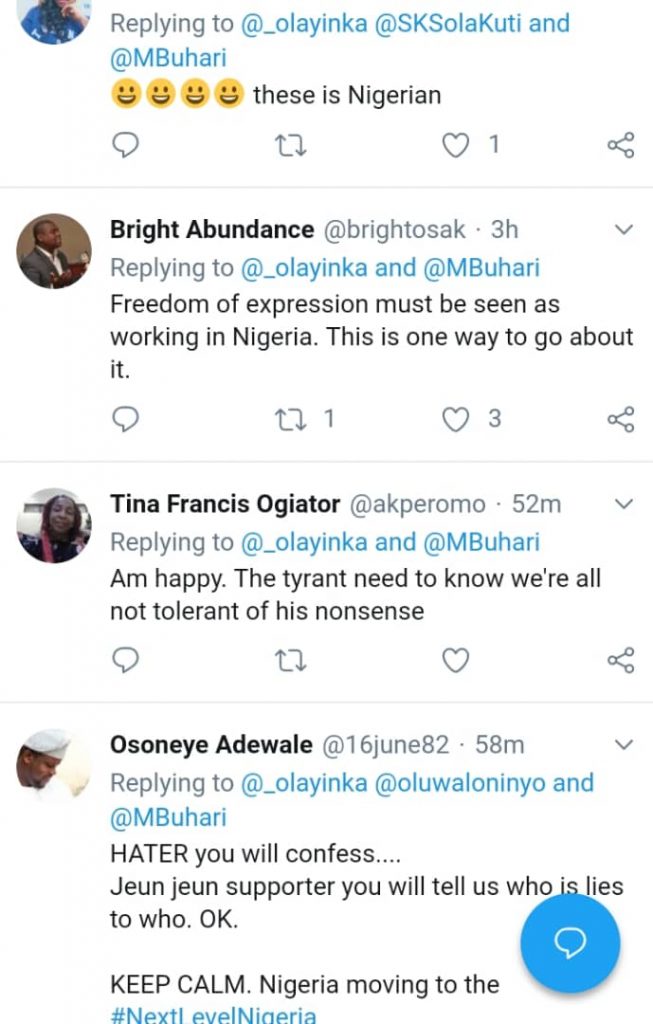Viewport: 653px width, 1024px height.
Task: Like Tina Francis Ogiator's tweet
Action: (x=456, y=660)
